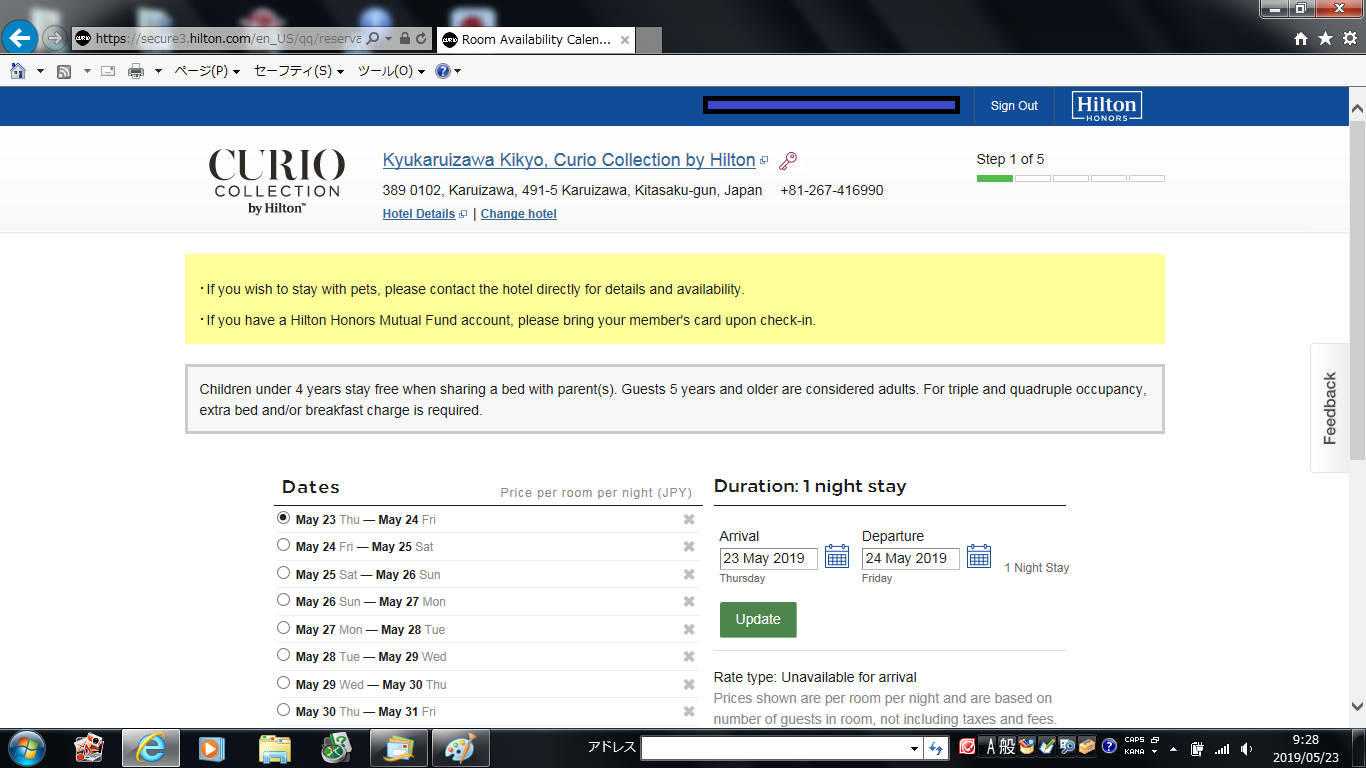Select the May 26 – May 27 radio button

click(x=283, y=600)
